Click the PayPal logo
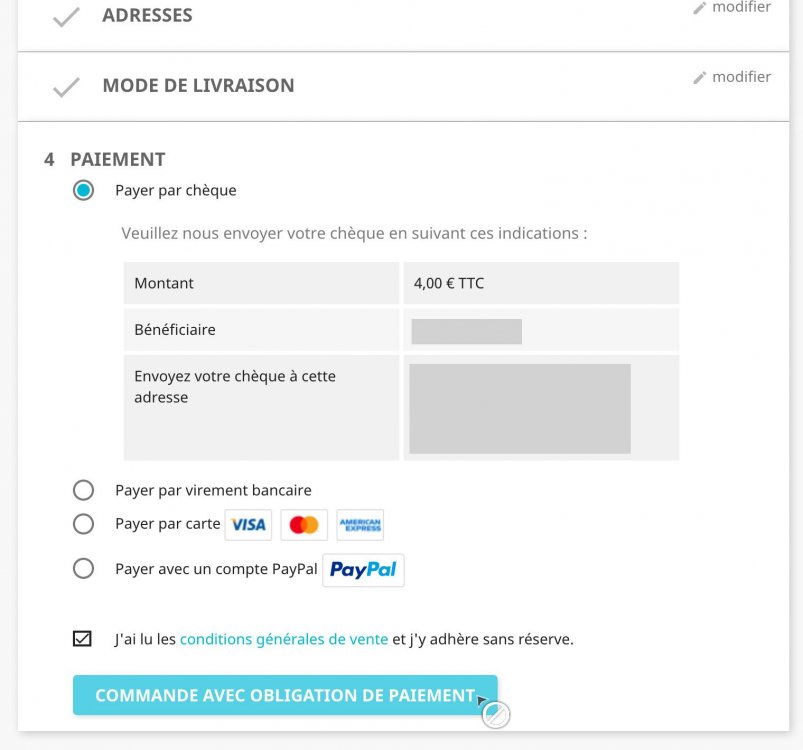The width and height of the screenshot is (803, 750). (363, 569)
